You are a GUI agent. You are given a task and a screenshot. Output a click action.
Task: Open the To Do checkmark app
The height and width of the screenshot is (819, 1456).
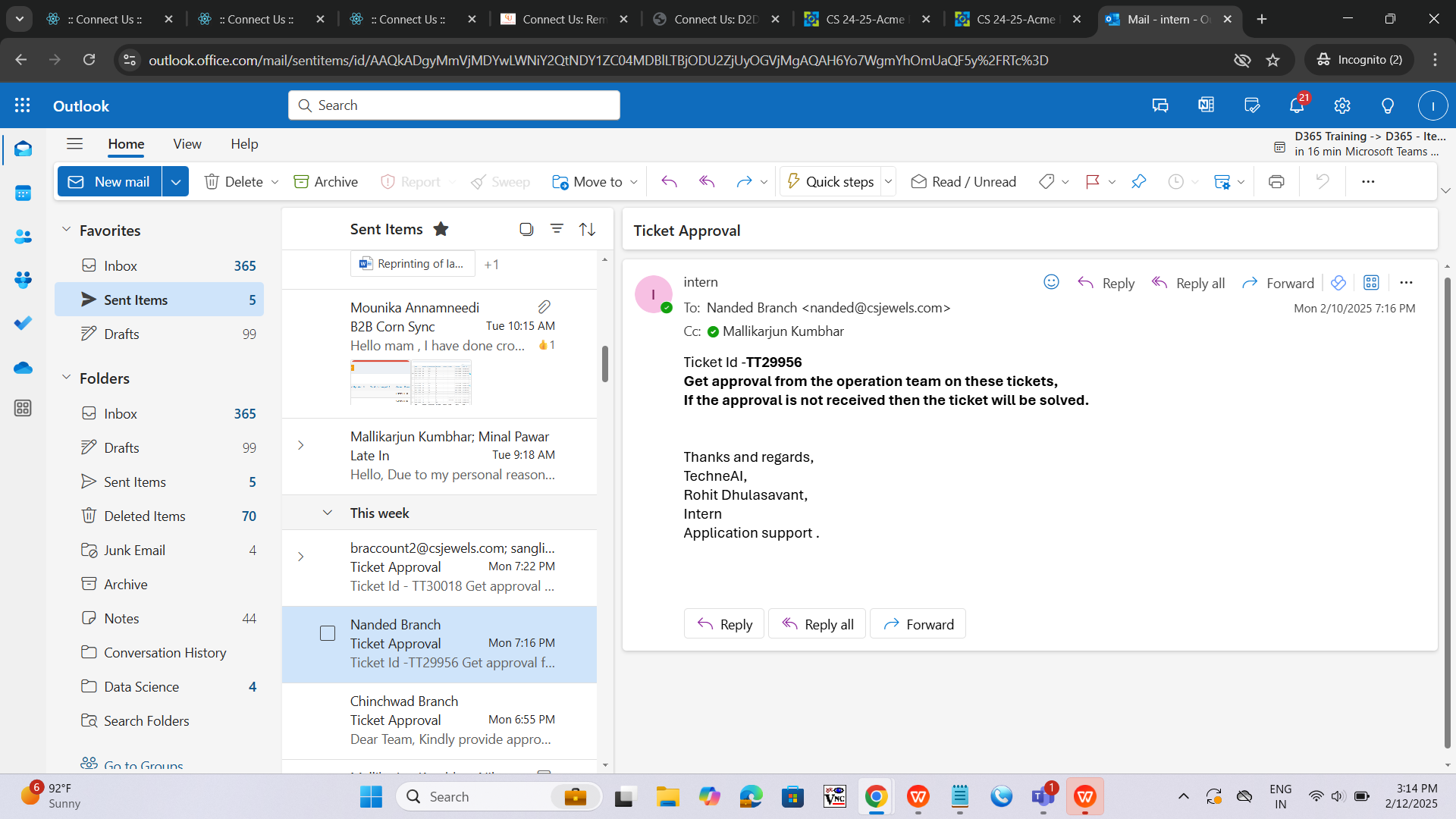(23, 323)
